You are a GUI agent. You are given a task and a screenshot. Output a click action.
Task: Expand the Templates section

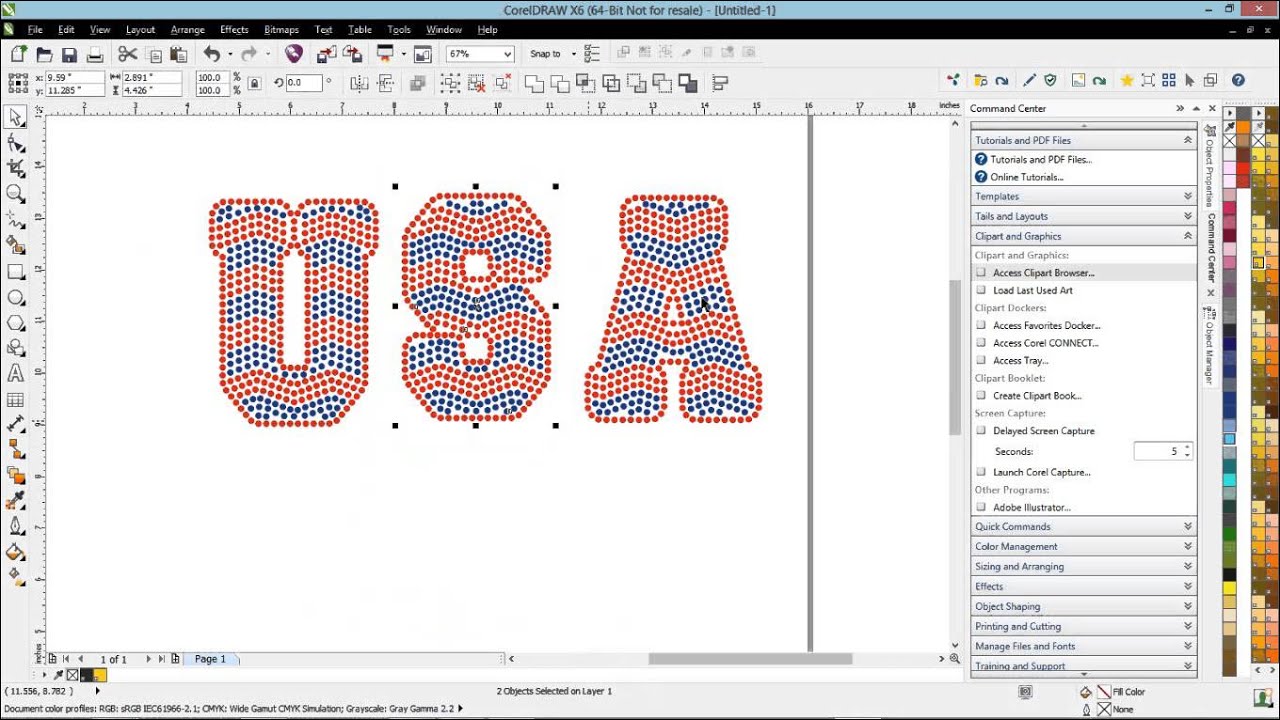click(1188, 196)
